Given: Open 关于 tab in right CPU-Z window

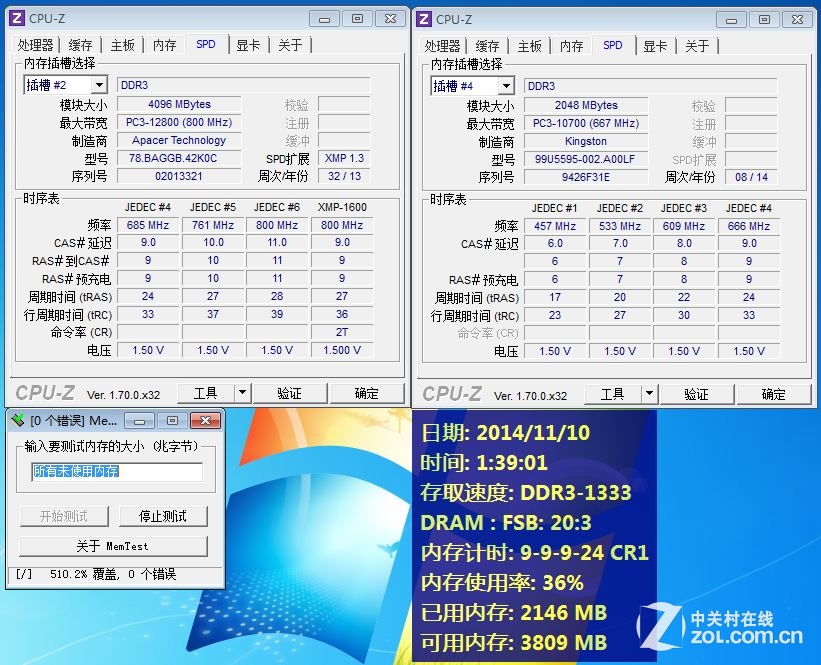Looking at the screenshot, I should click(697, 46).
